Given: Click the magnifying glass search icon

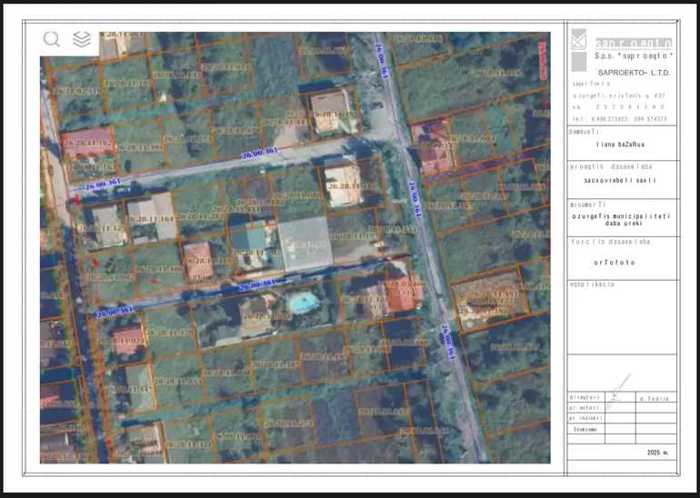Looking at the screenshot, I should 52,39.
